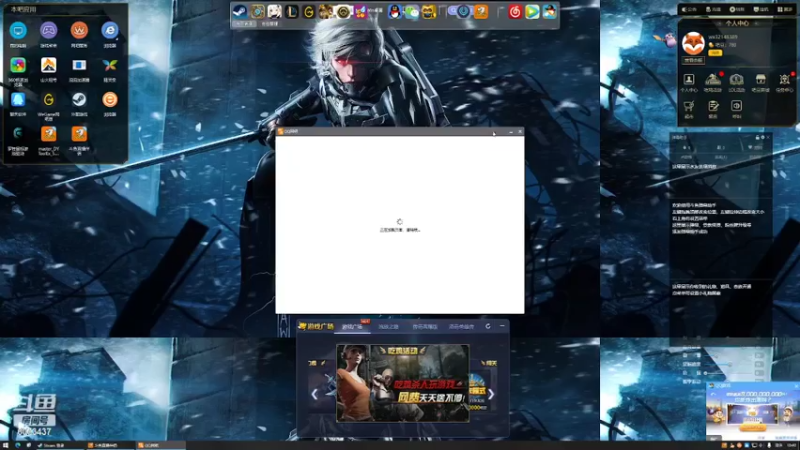
Task: Select fourth tab in game plaza window
Action: [461, 327]
